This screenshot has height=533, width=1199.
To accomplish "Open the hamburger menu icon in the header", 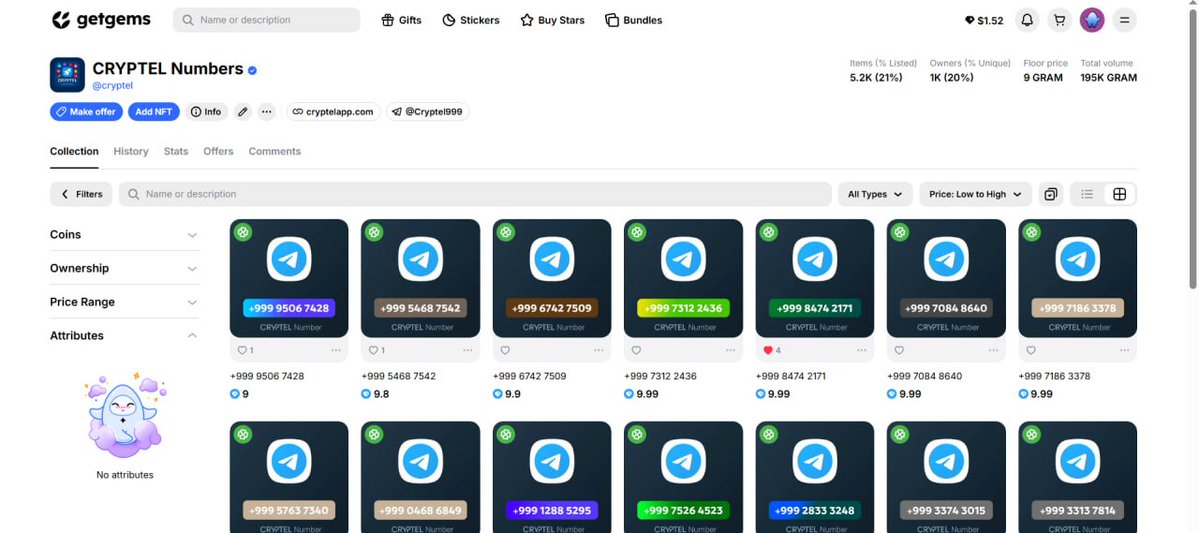I will [1124, 20].
